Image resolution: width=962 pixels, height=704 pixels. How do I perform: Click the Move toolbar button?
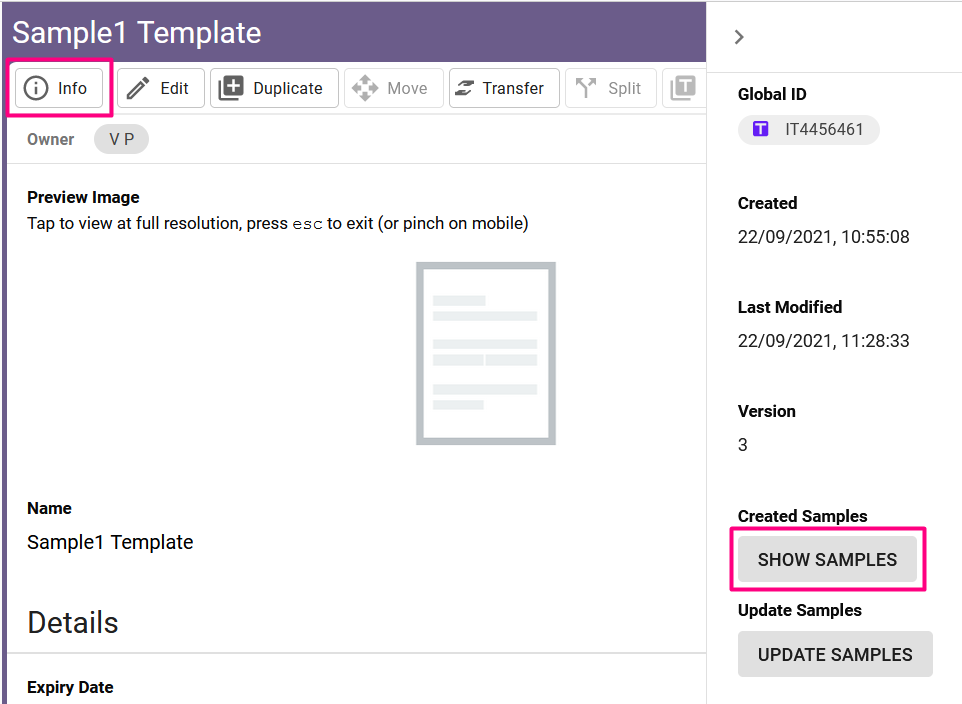[x=394, y=88]
